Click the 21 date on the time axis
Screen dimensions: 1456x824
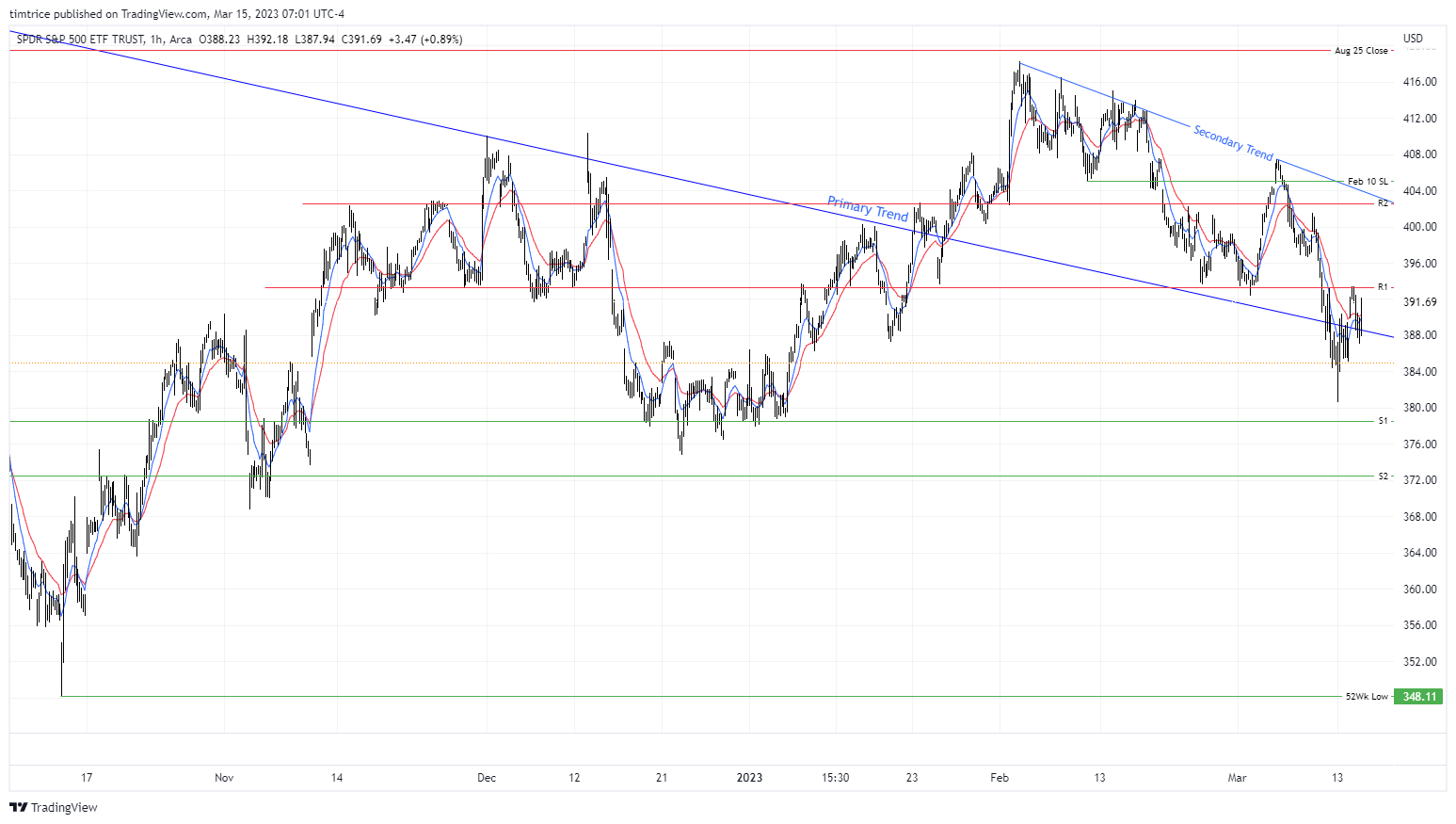click(662, 778)
